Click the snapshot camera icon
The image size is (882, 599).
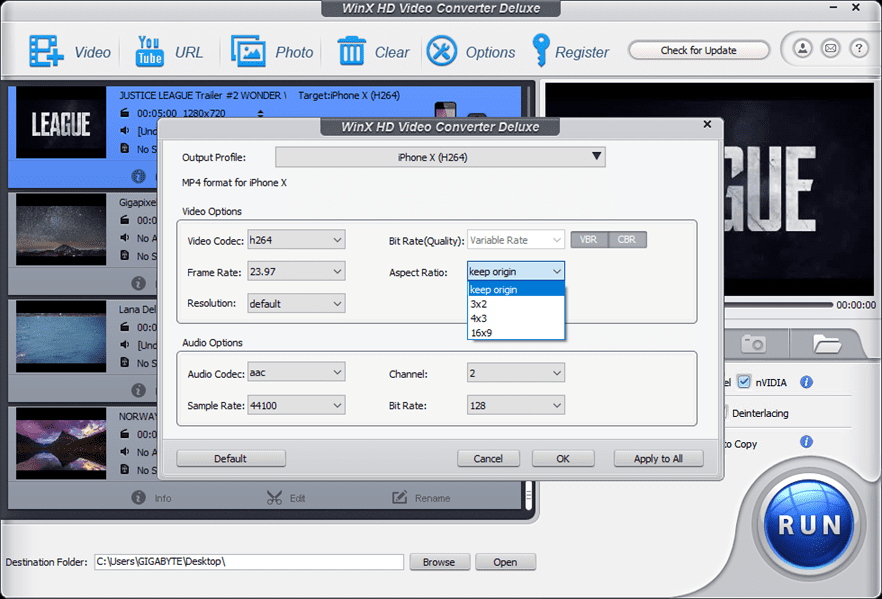pyautogui.click(x=753, y=344)
